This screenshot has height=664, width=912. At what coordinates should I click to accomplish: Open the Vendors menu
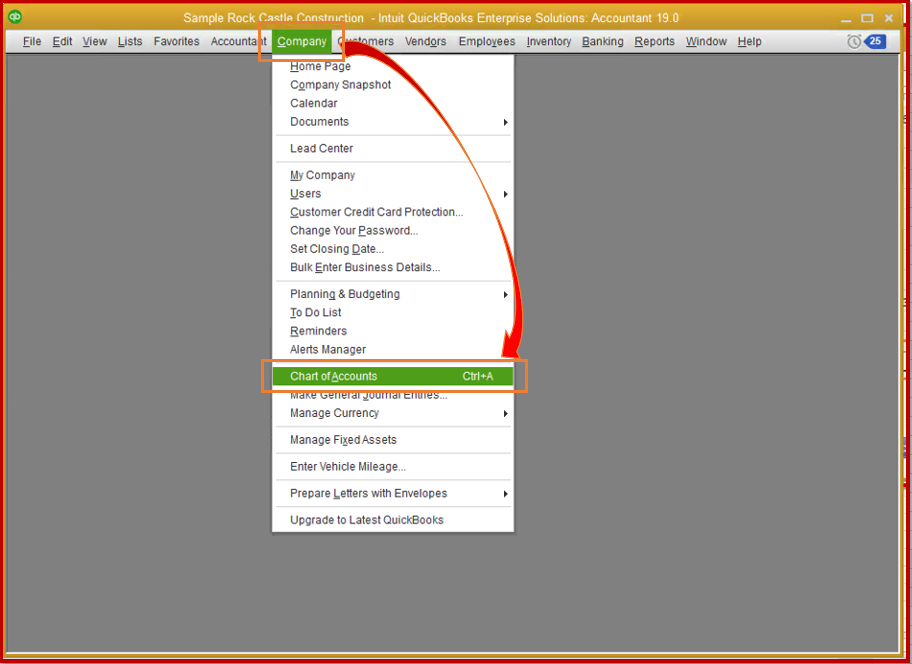(425, 41)
